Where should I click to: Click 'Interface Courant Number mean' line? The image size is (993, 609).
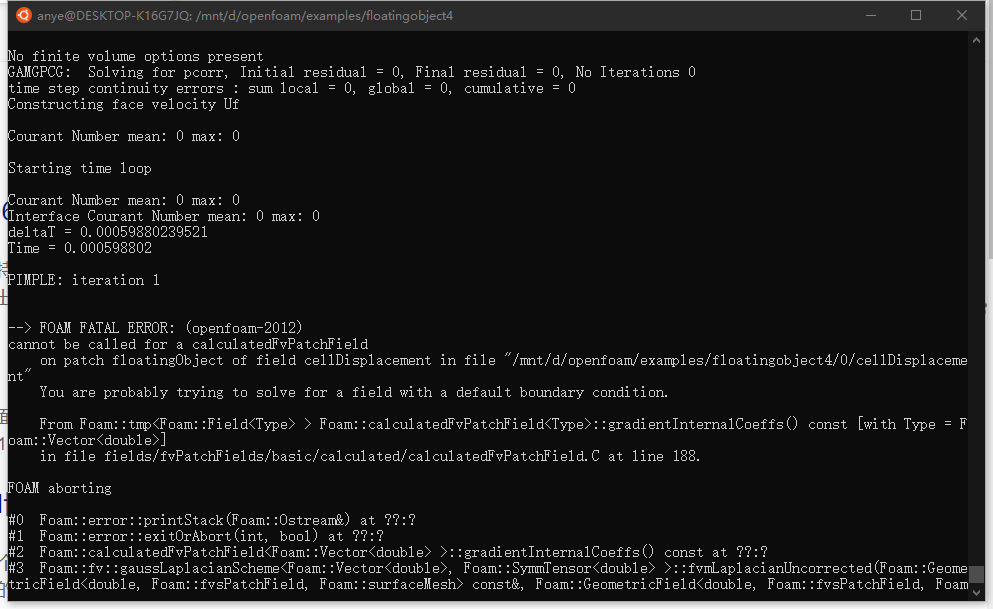(x=164, y=217)
